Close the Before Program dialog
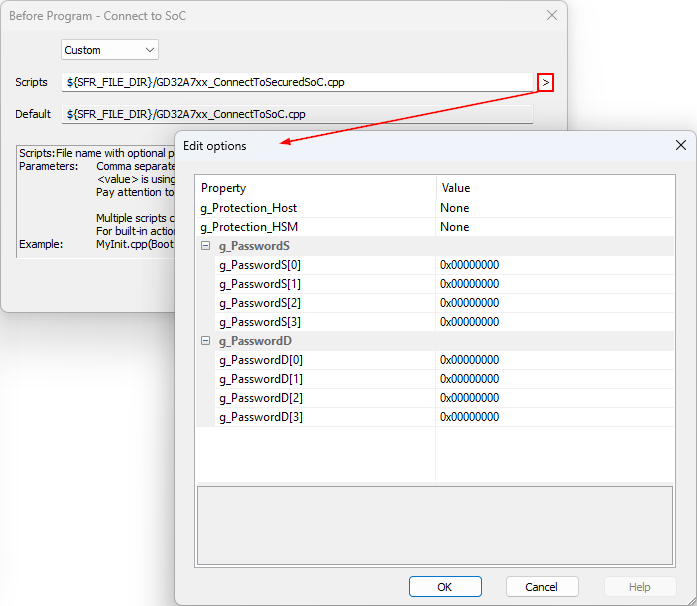697x606 pixels. 551,15
